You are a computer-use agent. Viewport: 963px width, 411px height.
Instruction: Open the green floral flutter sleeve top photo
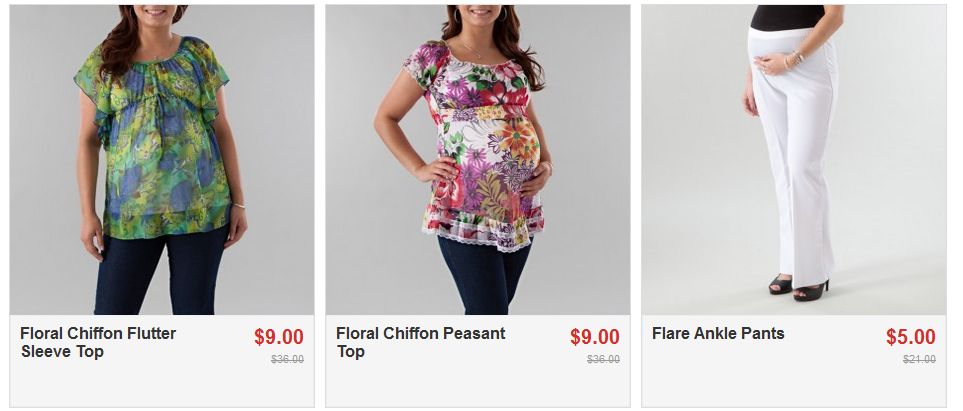click(x=162, y=160)
